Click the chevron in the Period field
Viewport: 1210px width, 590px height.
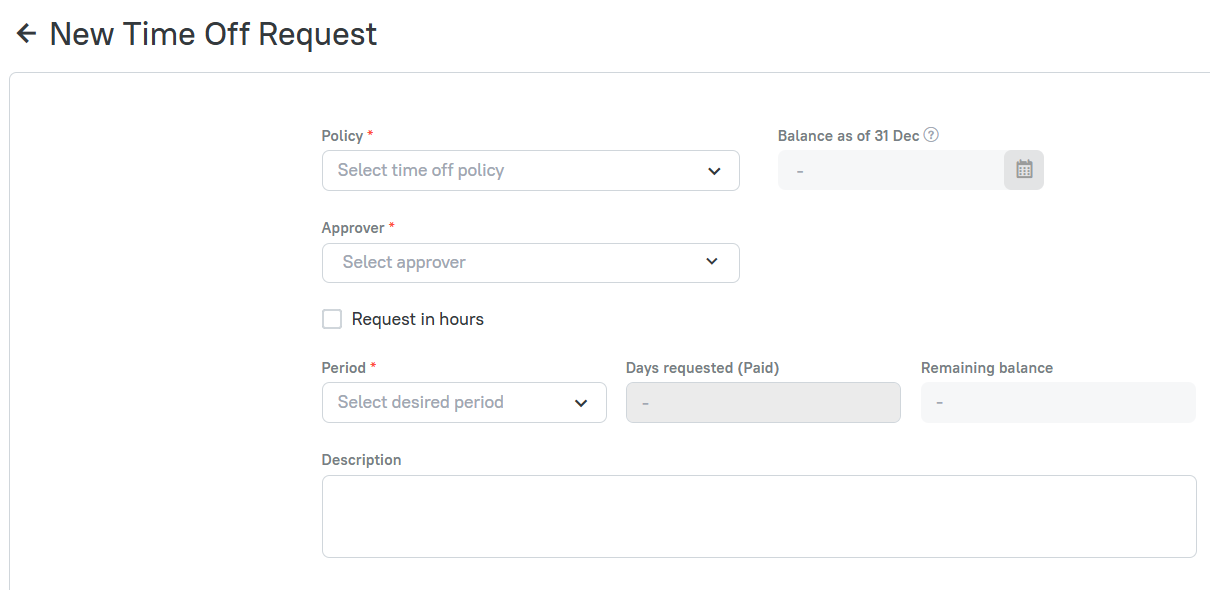(x=581, y=403)
